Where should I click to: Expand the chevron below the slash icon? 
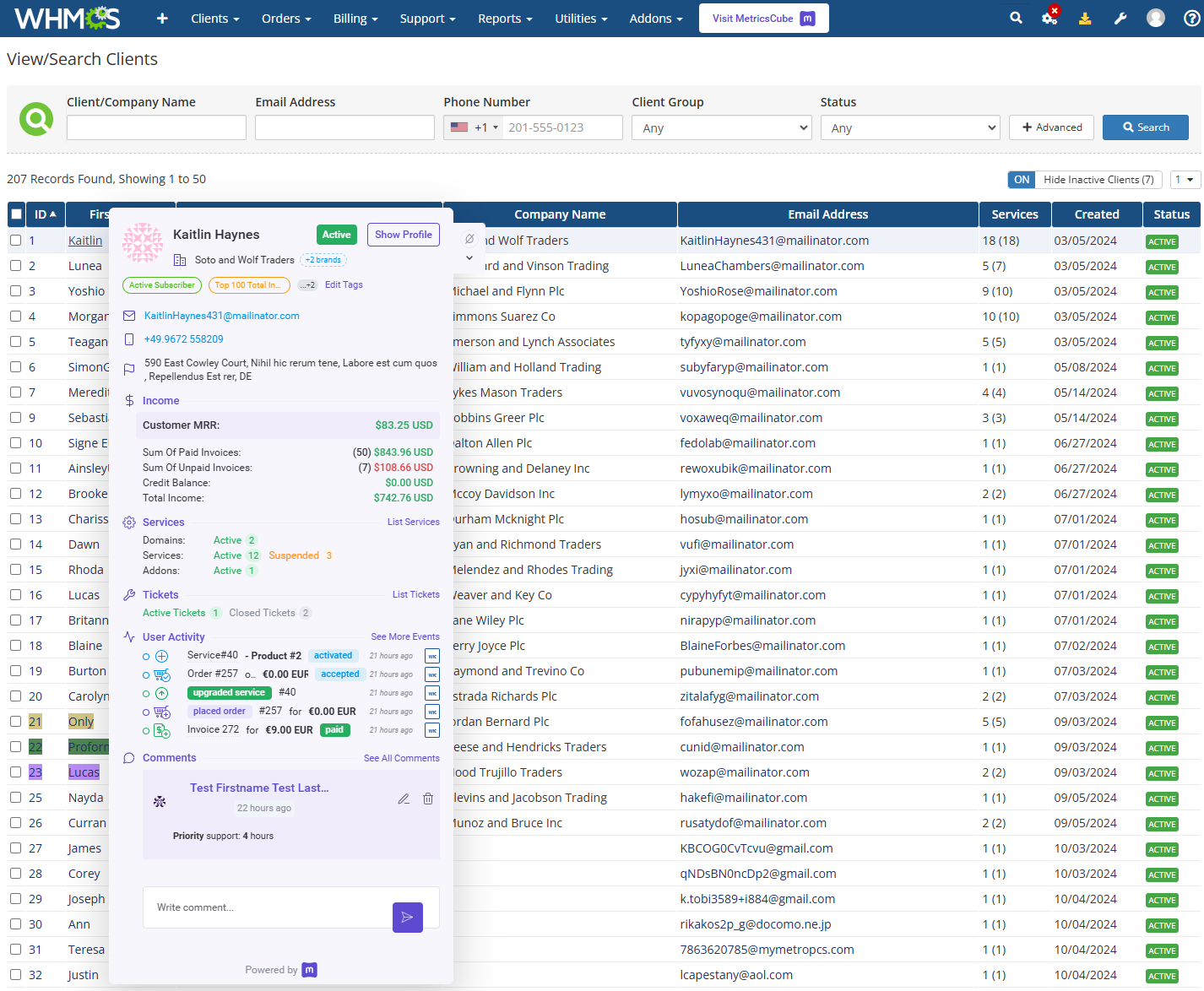click(x=469, y=258)
